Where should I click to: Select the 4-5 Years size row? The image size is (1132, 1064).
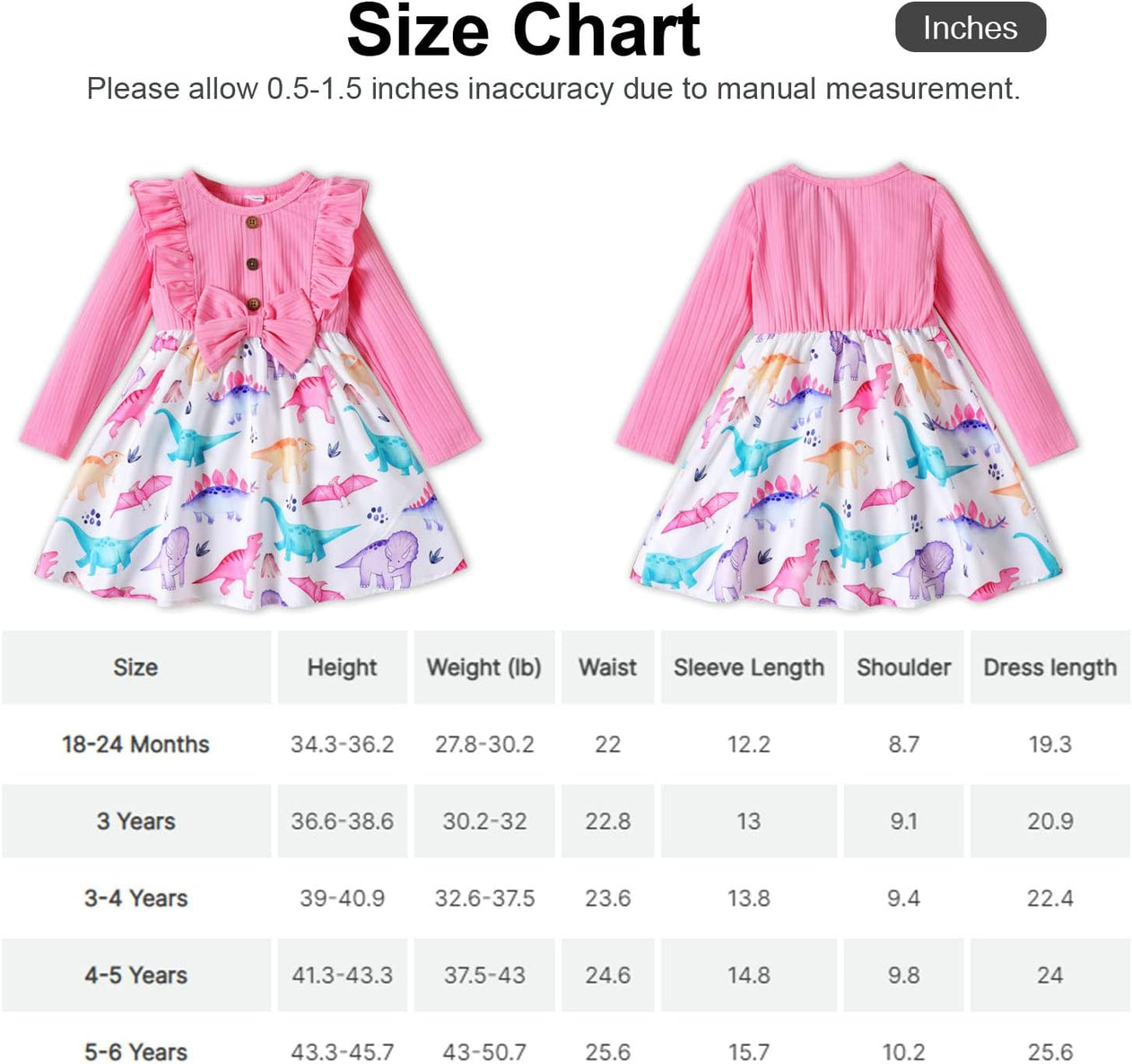(x=566, y=975)
